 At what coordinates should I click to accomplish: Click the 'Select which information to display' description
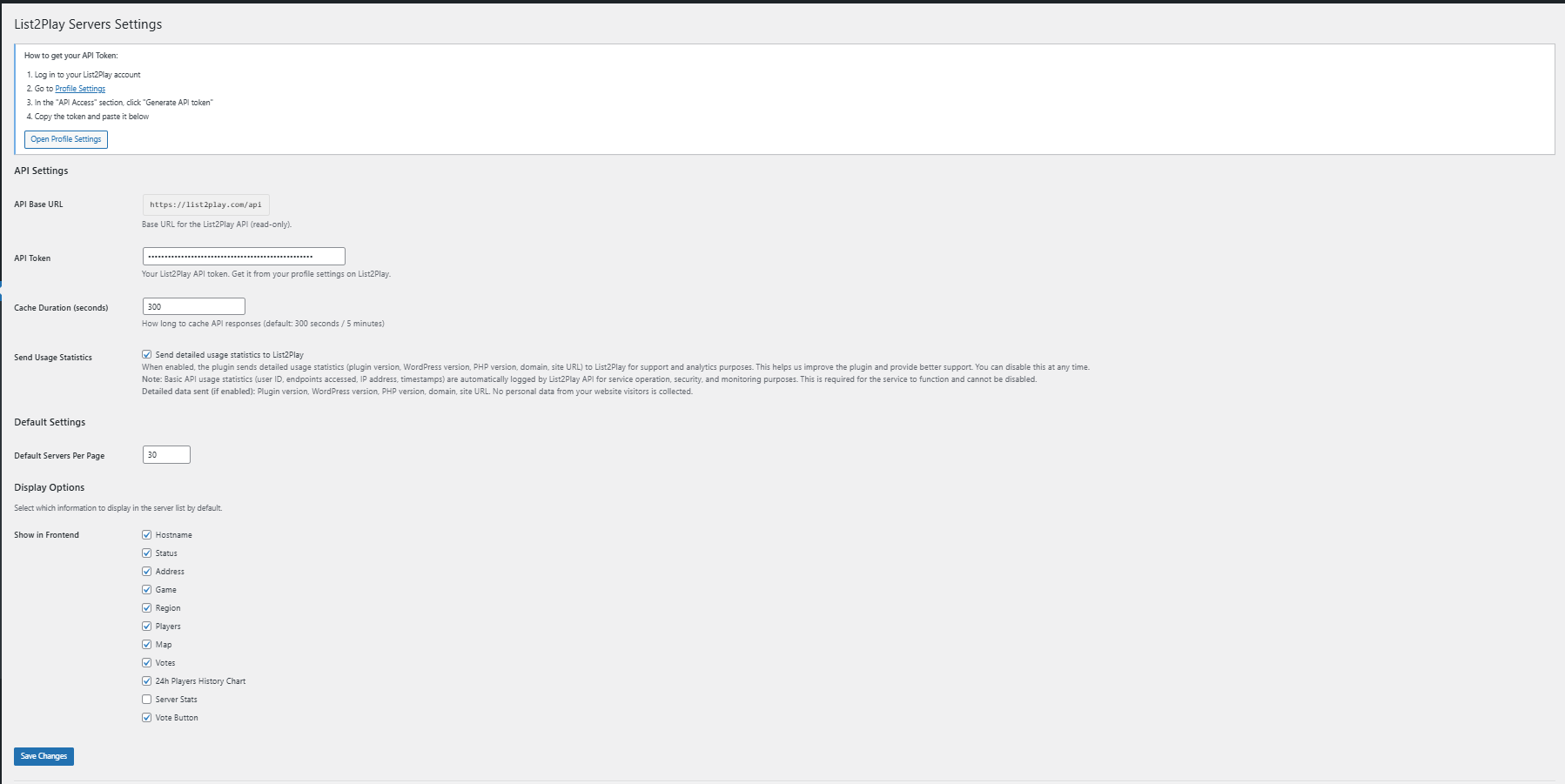point(118,508)
